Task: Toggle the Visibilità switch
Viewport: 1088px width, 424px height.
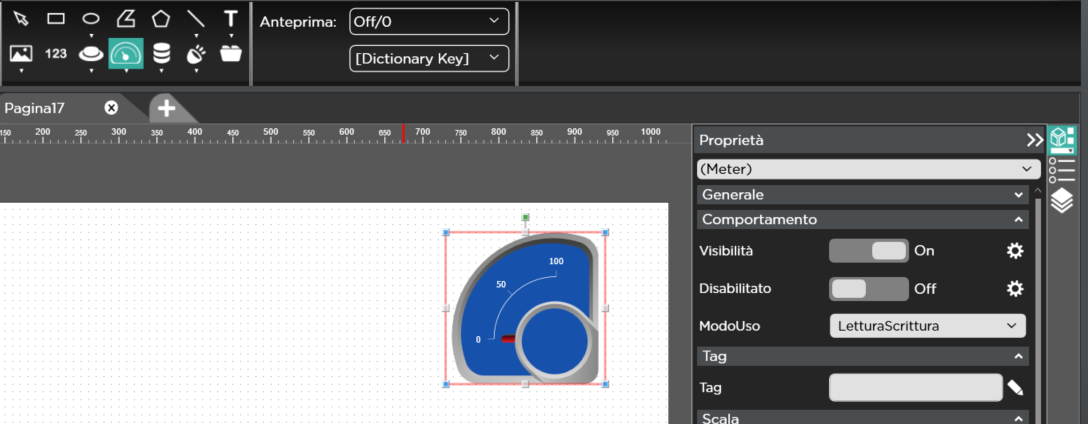Action: click(868, 251)
